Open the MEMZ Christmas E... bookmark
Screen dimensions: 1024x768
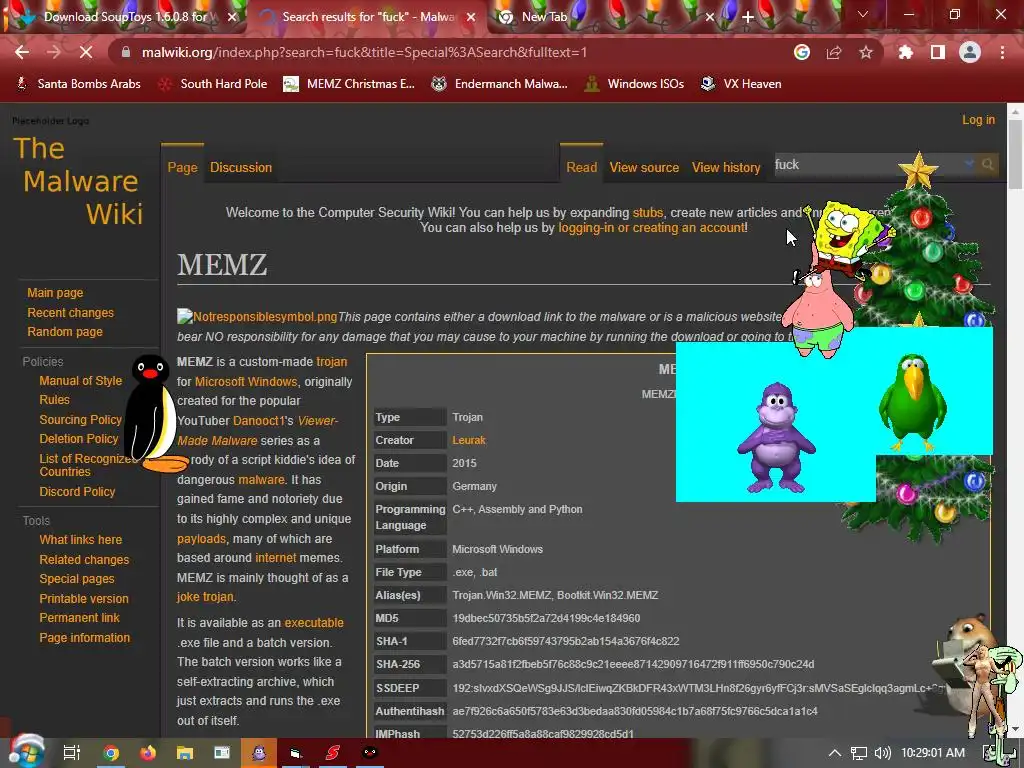pyautogui.click(x=349, y=84)
